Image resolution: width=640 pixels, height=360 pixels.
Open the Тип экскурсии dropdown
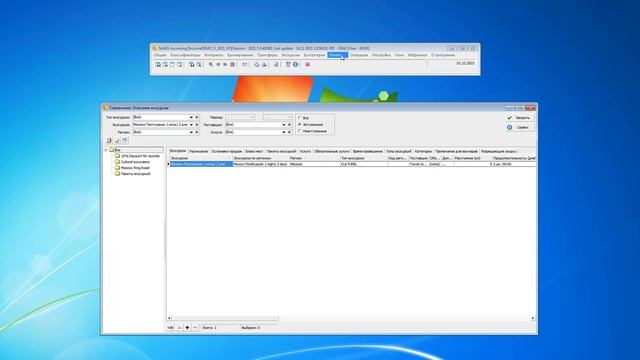pyautogui.click(x=191, y=117)
